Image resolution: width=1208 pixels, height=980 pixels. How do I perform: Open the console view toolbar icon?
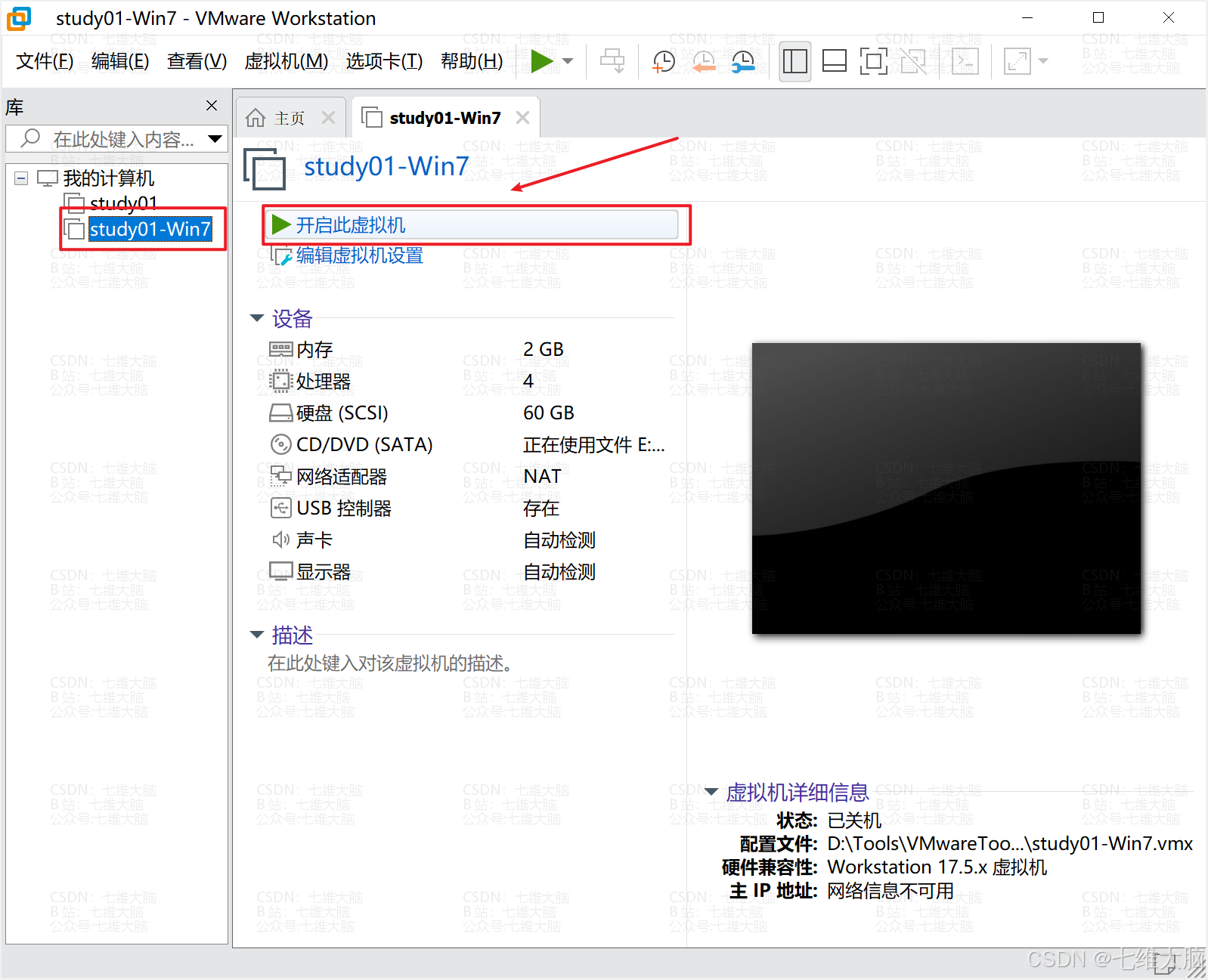coord(965,61)
